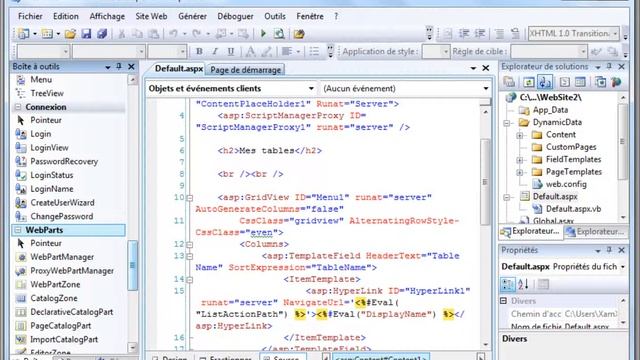
Task: Click the Refresh icon in the Solution Explorer toolbar
Action: (529, 82)
